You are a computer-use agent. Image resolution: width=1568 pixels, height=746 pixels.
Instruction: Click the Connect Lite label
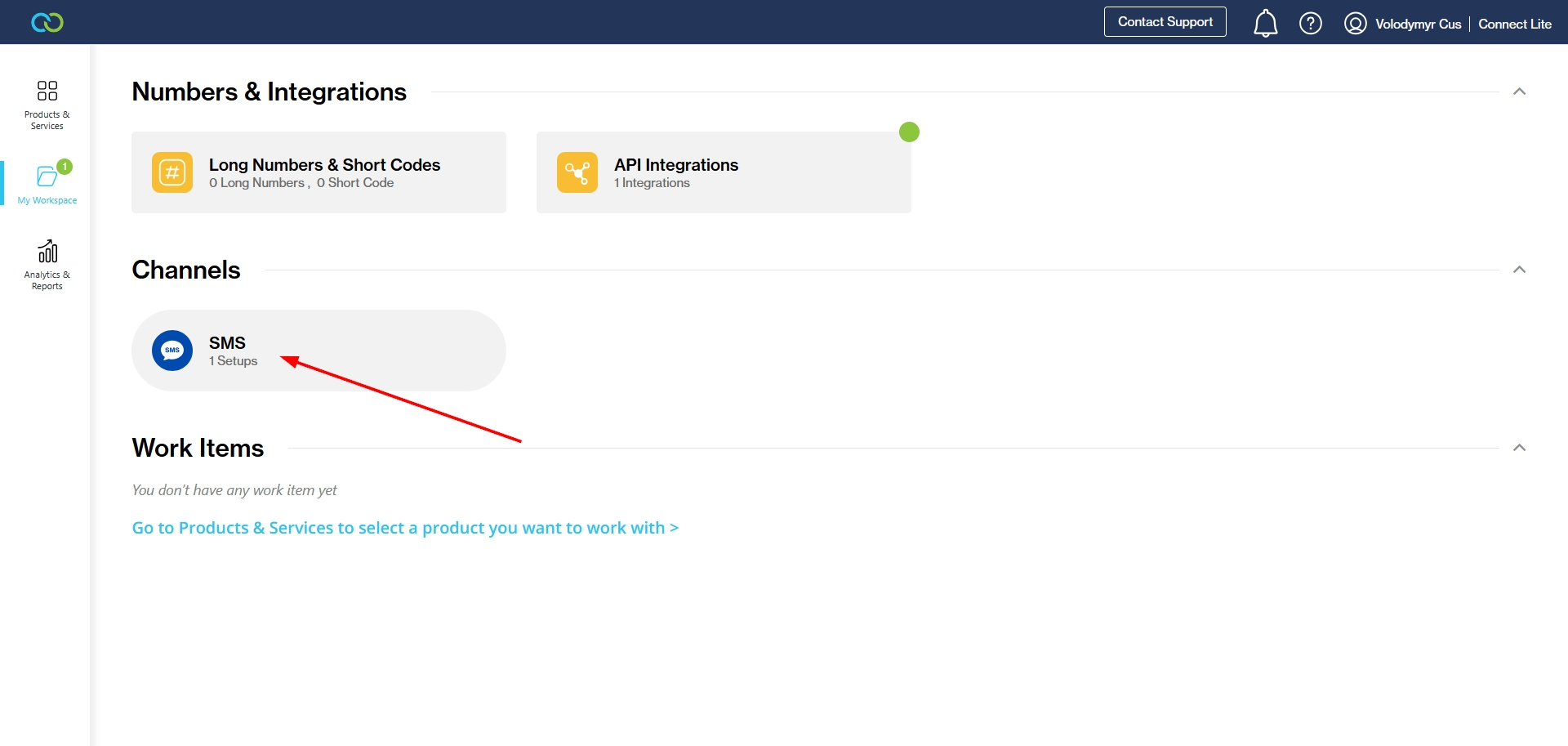click(1514, 24)
